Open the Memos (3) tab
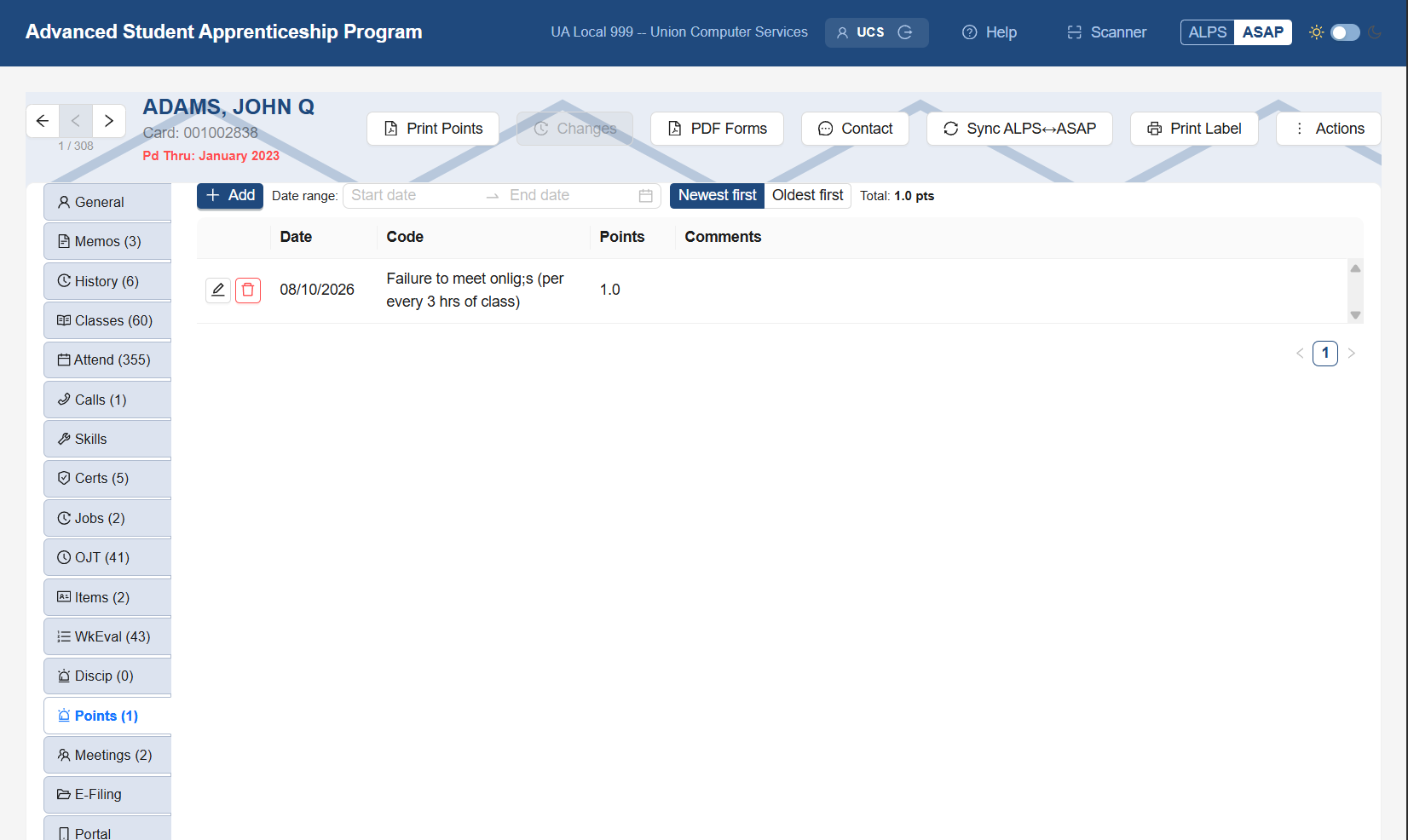Image resolution: width=1408 pixels, height=840 pixels. 107,242
